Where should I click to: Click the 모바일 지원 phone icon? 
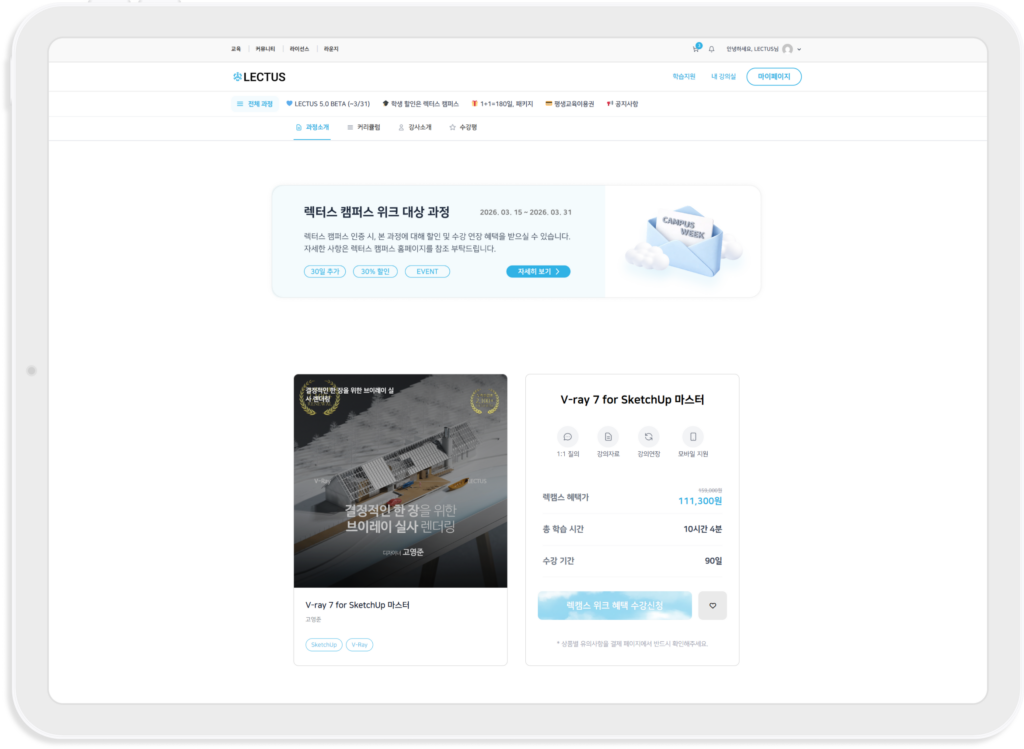(x=693, y=437)
